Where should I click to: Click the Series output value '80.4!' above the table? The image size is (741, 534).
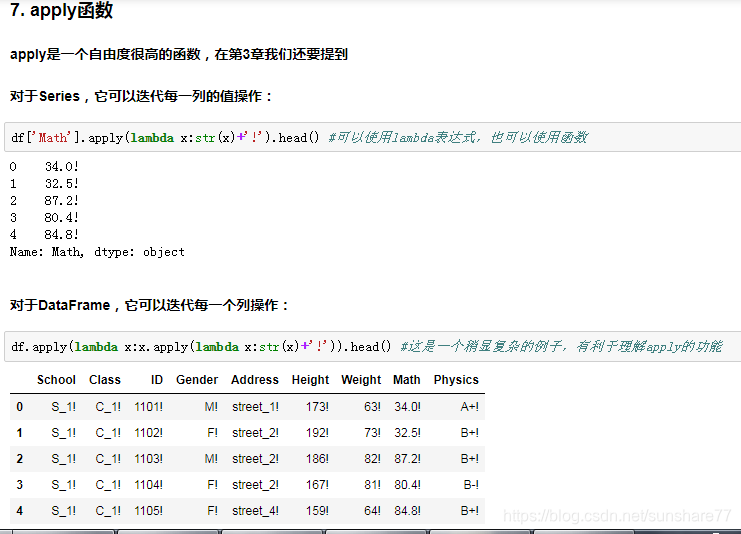tap(61, 218)
